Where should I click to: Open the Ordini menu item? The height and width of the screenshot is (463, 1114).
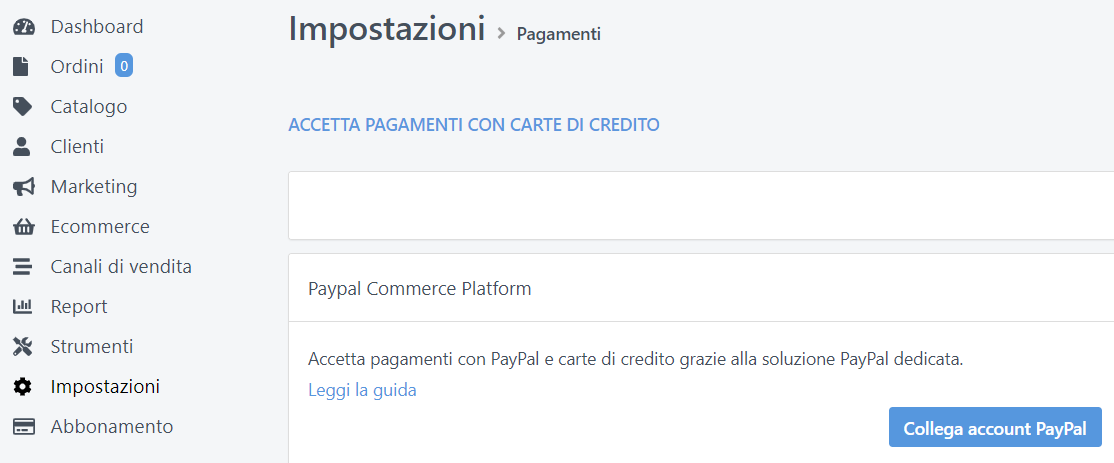pyautogui.click(x=77, y=67)
